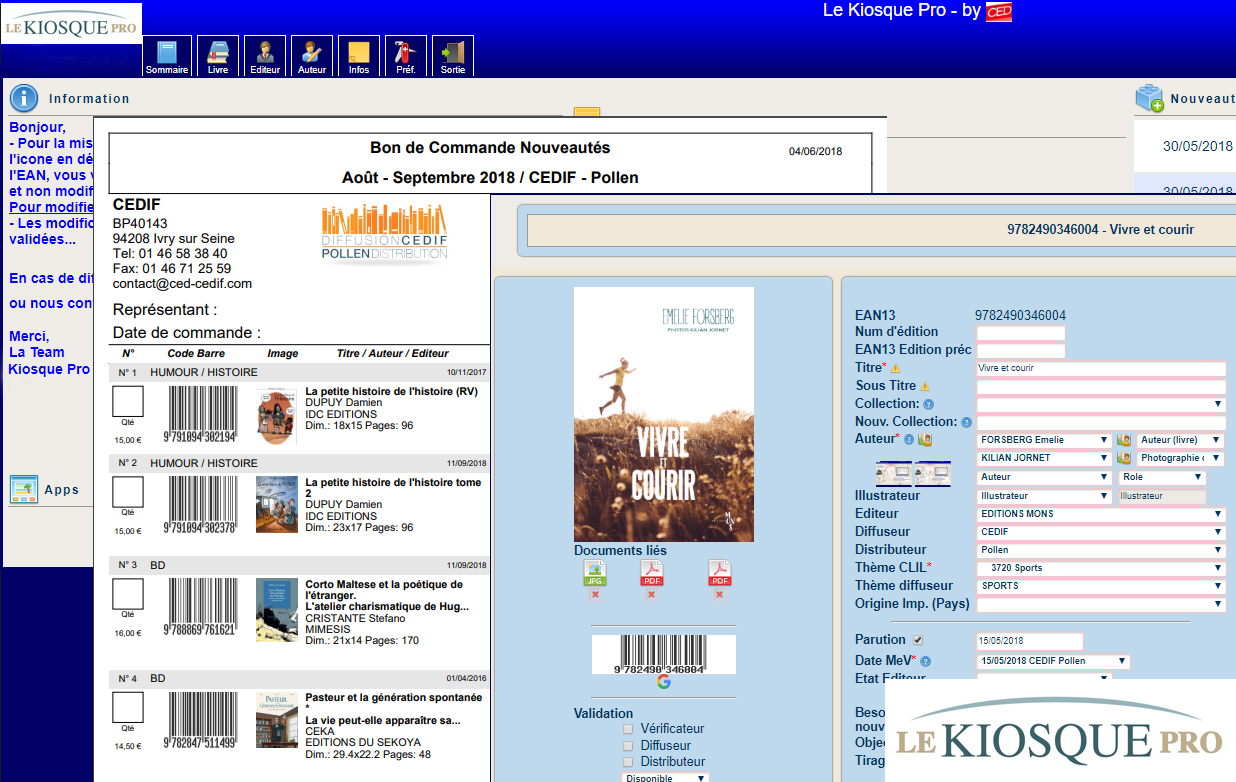Expand the Diffuseur dropdown showing CEDIF
Image resolution: width=1236 pixels, height=782 pixels.
point(1101,532)
